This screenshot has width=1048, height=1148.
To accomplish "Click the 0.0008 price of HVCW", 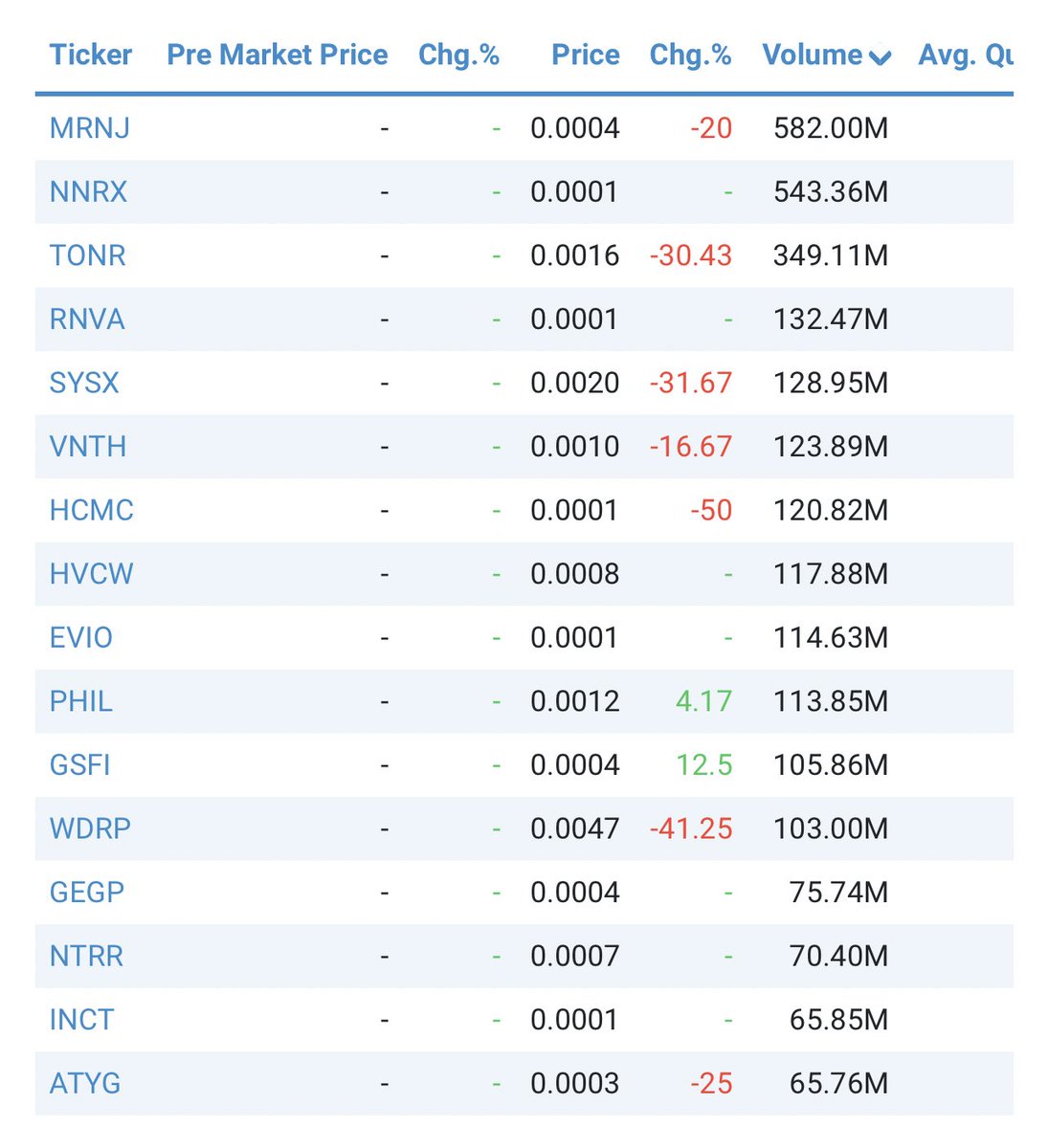I will [575, 574].
